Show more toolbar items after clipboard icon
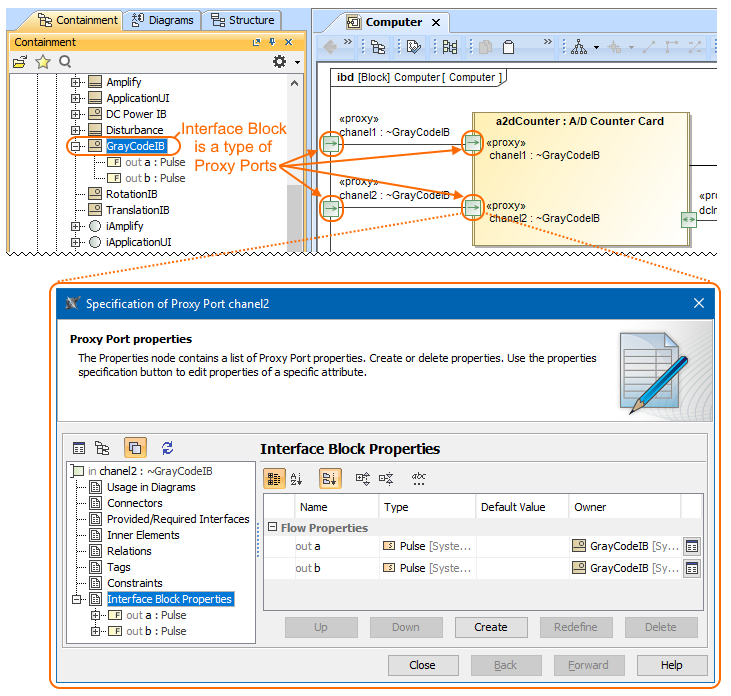 548,41
